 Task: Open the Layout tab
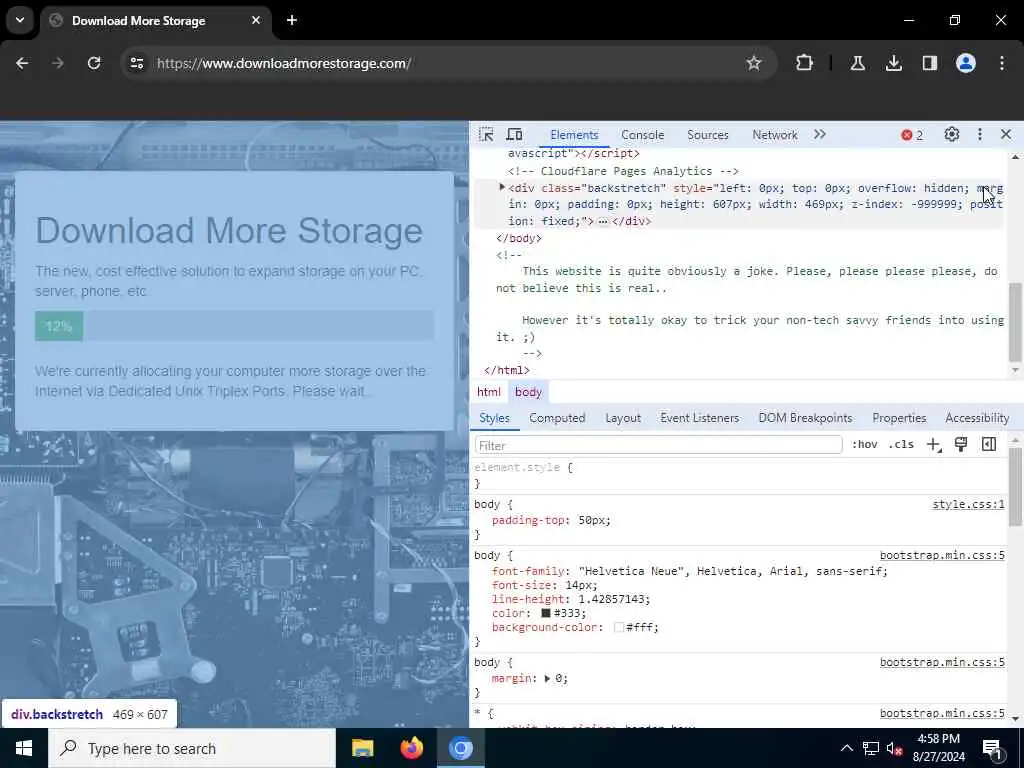623,418
